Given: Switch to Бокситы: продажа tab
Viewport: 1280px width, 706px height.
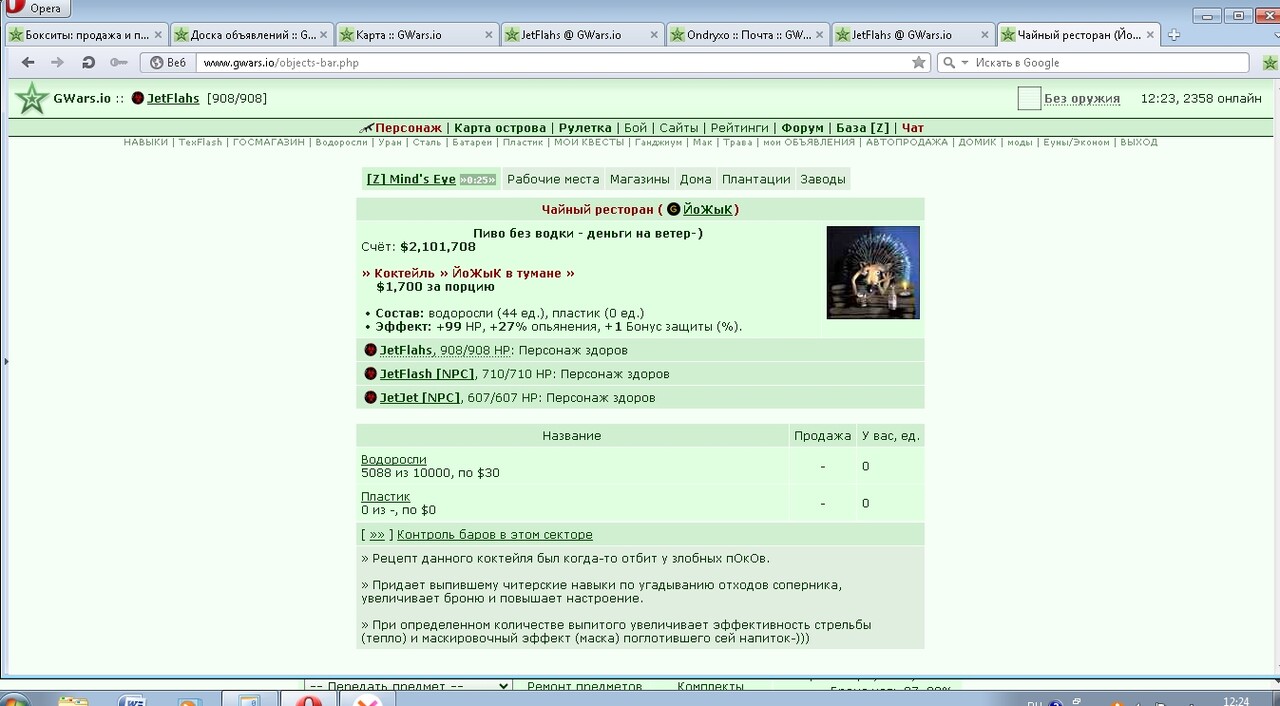Looking at the screenshot, I should (85, 35).
